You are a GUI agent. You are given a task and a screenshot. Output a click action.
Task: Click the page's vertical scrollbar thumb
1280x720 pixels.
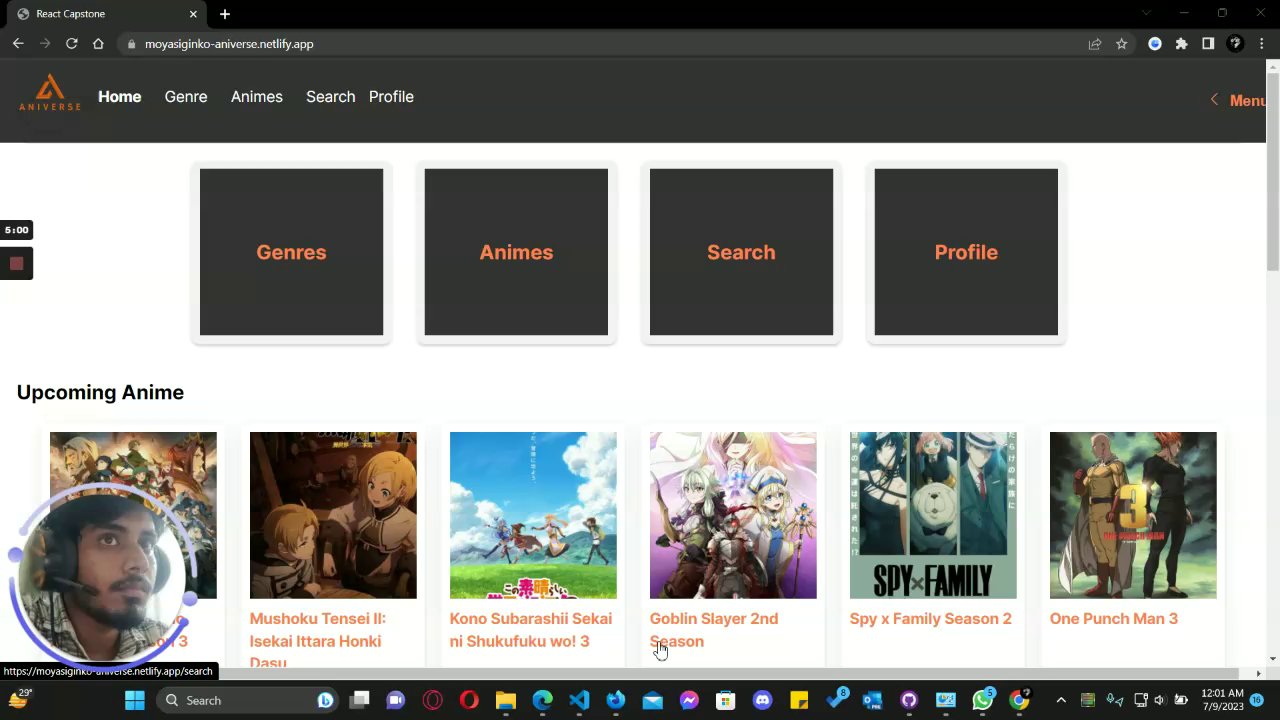(1272, 170)
